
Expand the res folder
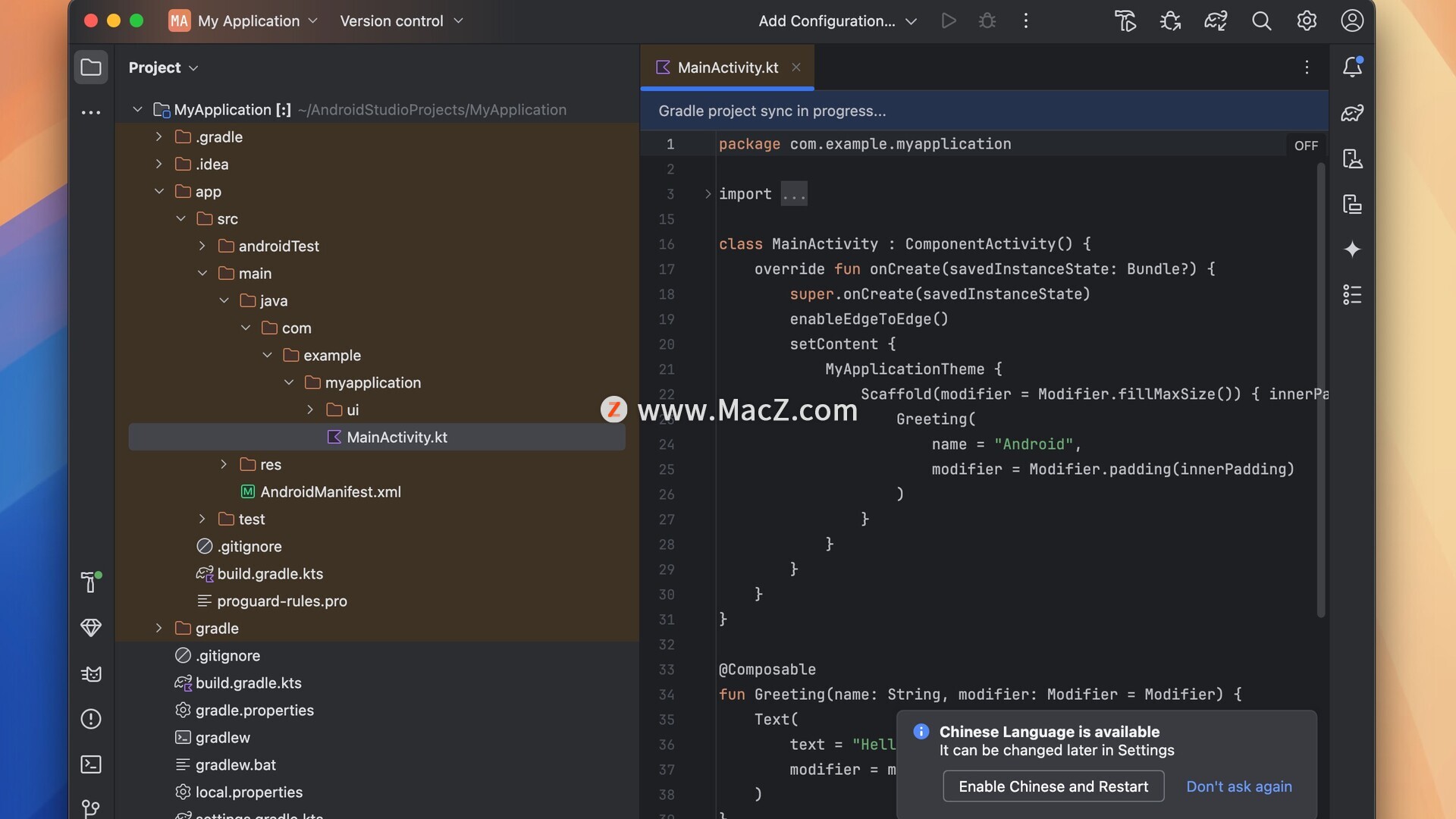pyautogui.click(x=224, y=464)
